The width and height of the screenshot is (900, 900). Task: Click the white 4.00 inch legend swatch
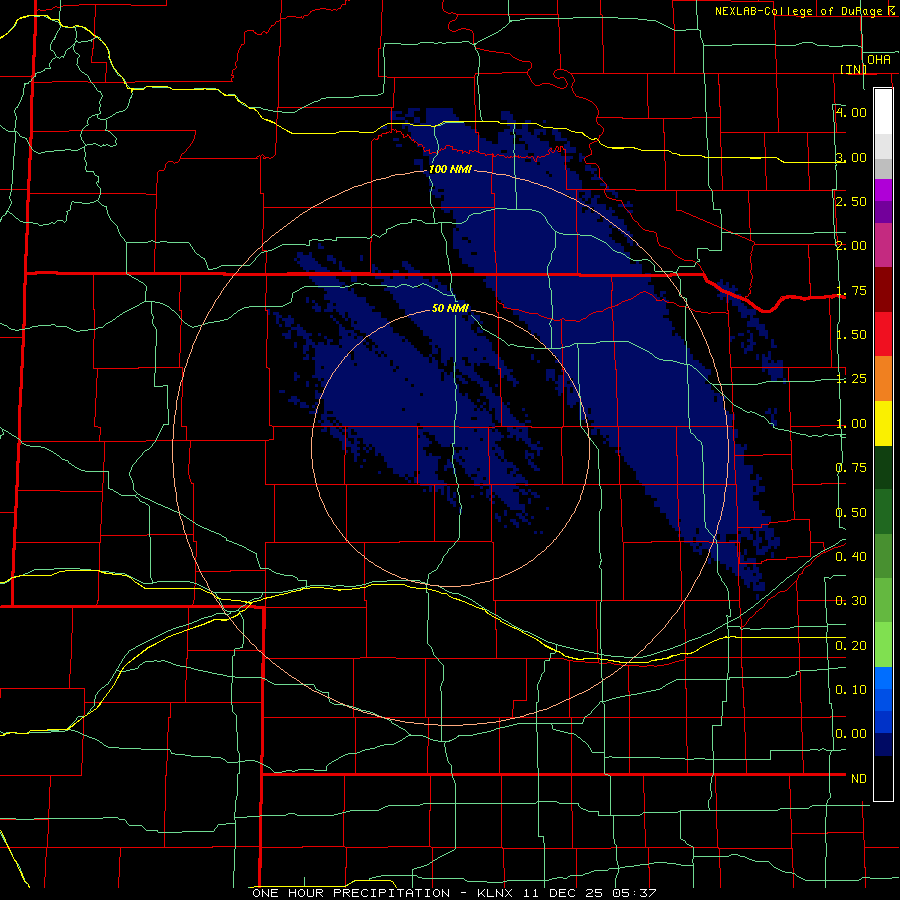click(x=883, y=112)
